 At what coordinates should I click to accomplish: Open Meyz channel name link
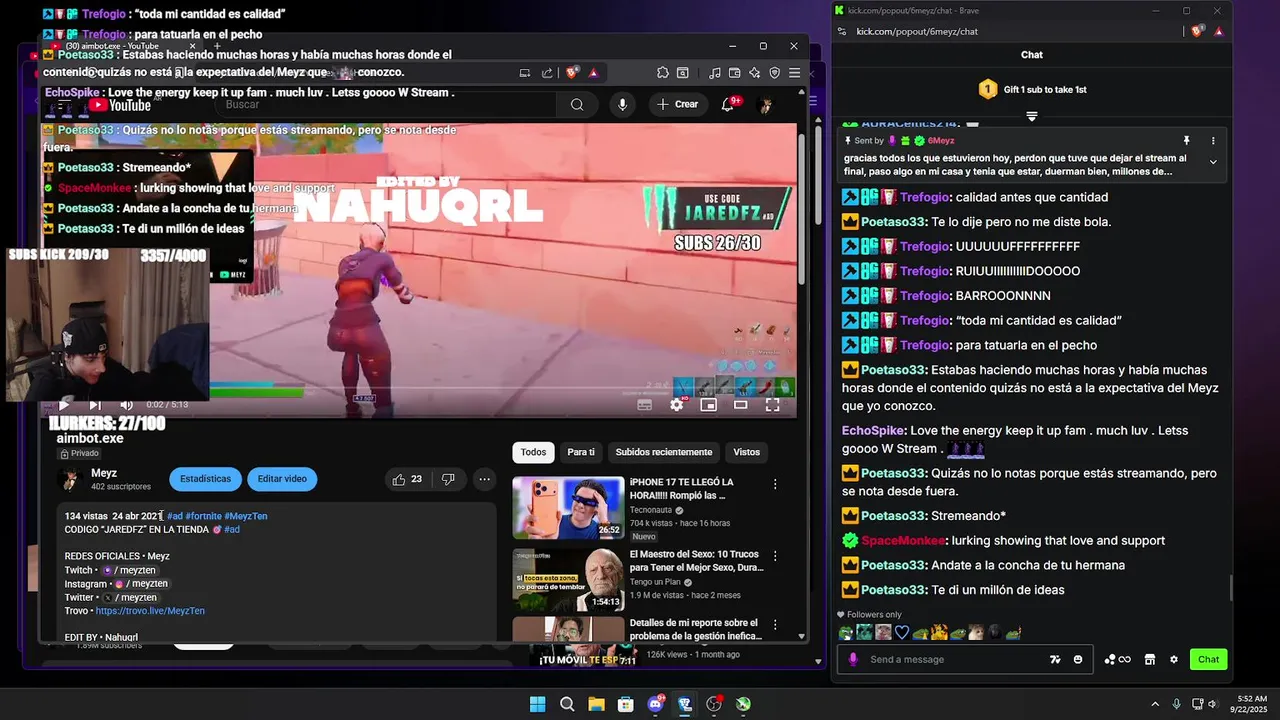tap(104, 473)
